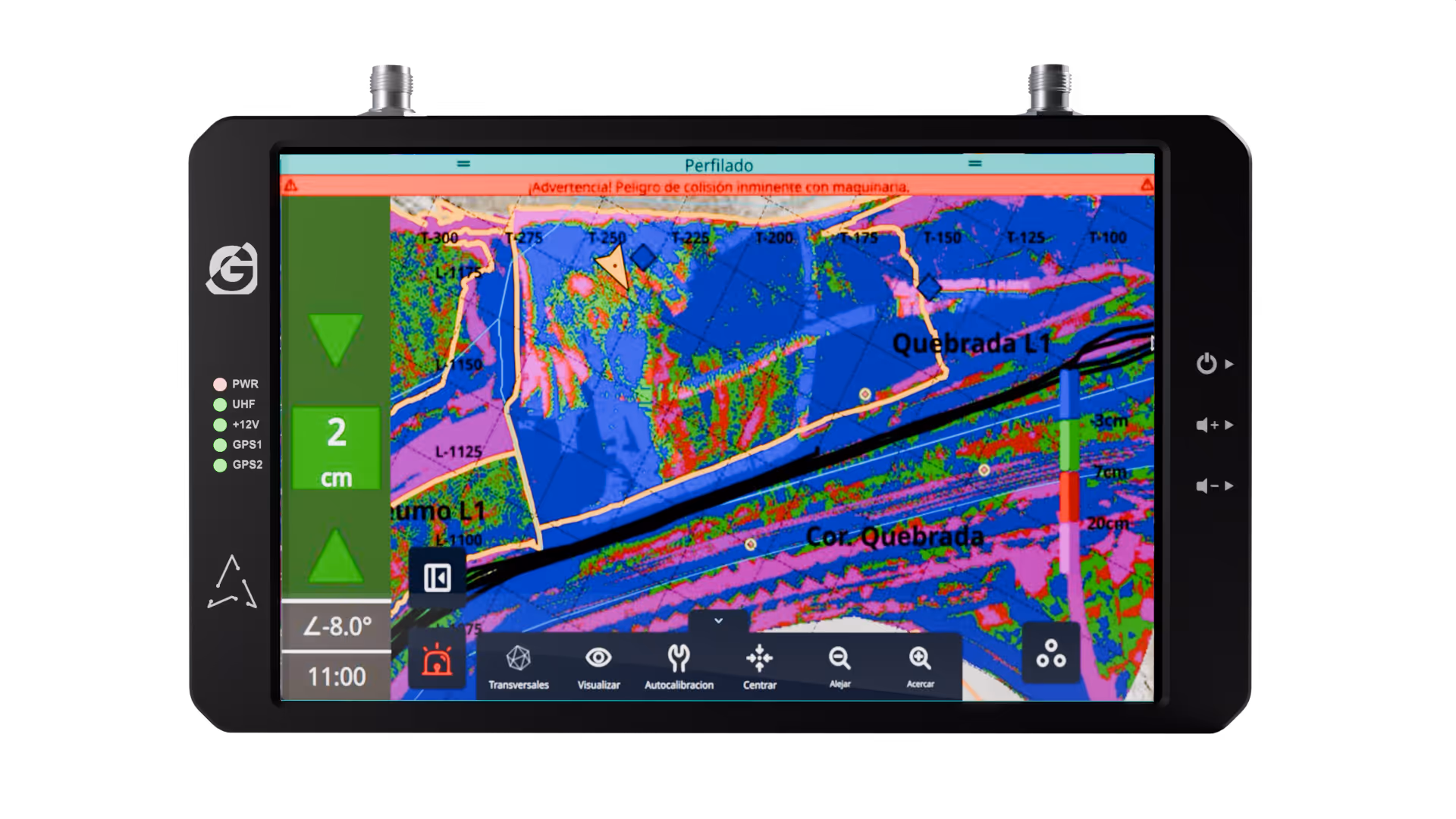Collapse the side panel icon

click(x=437, y=578)
